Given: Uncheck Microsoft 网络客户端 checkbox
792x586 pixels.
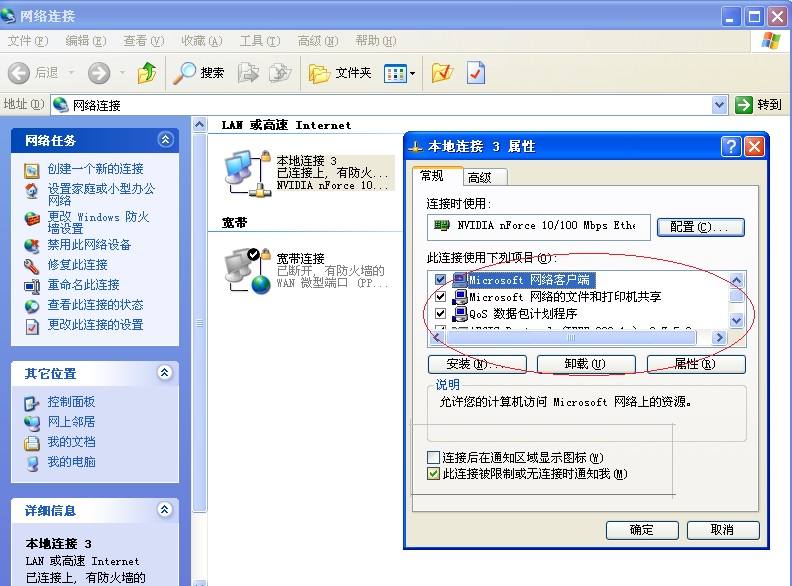Looking at the screenshot, I should coord(440,279).
